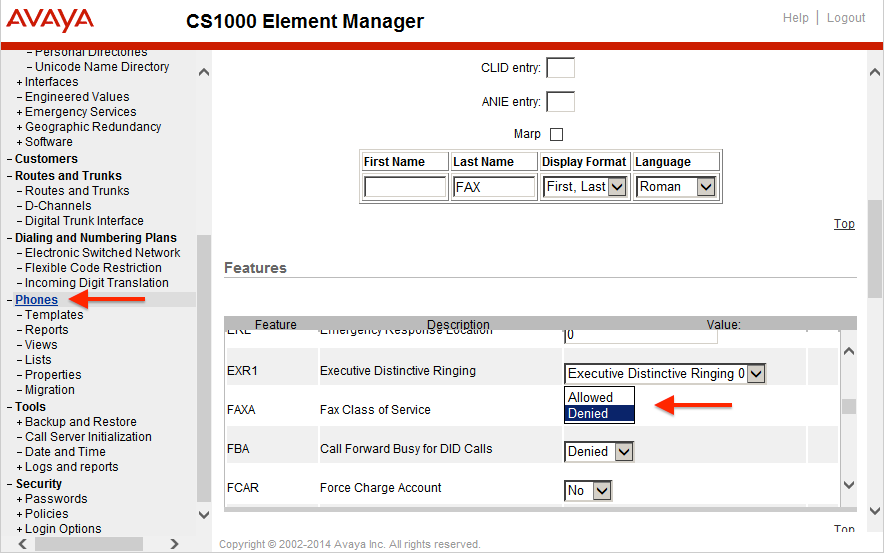This screenshot has width=884, height=553.
Task: Click the Logout link
Action: click(846, 18)
